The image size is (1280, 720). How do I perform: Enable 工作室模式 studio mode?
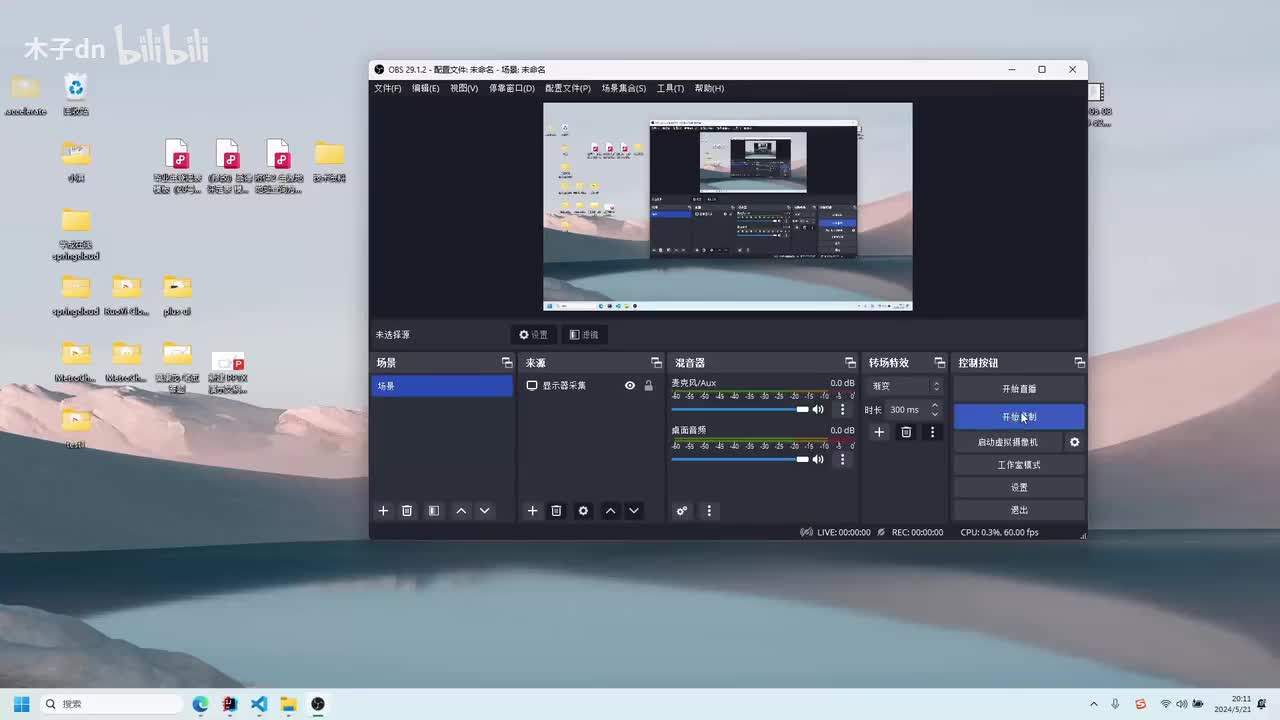(1019, 465)
